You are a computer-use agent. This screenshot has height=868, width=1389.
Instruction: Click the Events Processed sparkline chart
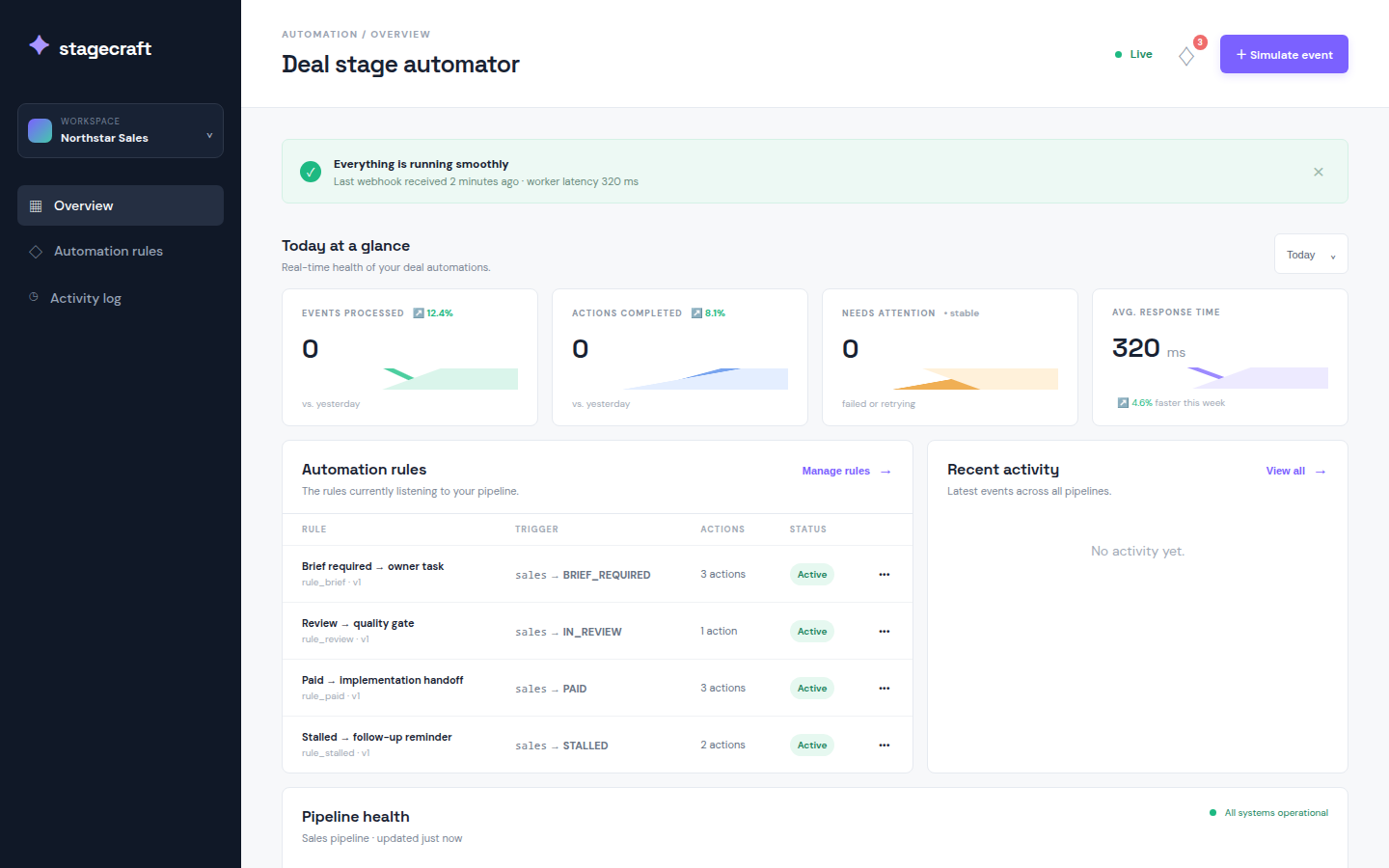[450, 378]
